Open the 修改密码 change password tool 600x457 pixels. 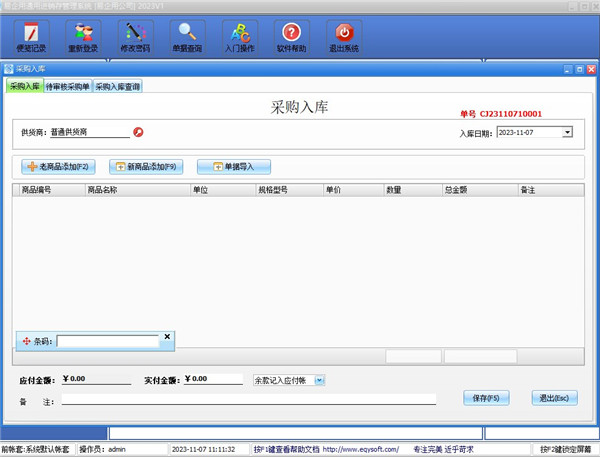[x=135, y=38]
